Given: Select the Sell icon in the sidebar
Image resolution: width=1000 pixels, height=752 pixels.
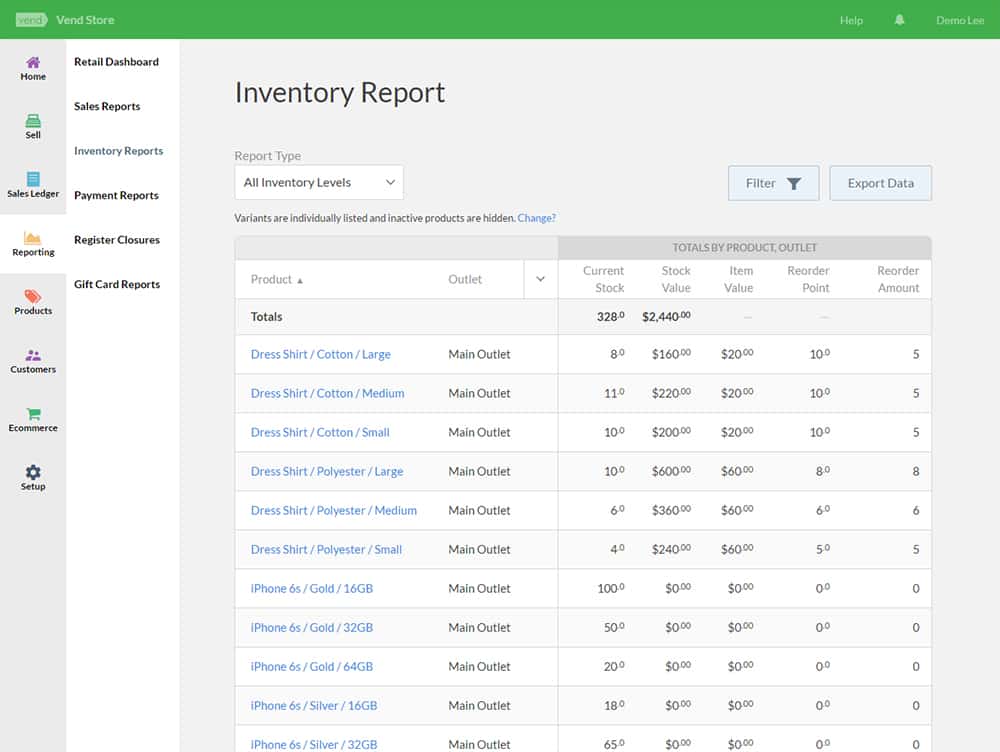Looking at the screenshot, I should coord(33,128).
